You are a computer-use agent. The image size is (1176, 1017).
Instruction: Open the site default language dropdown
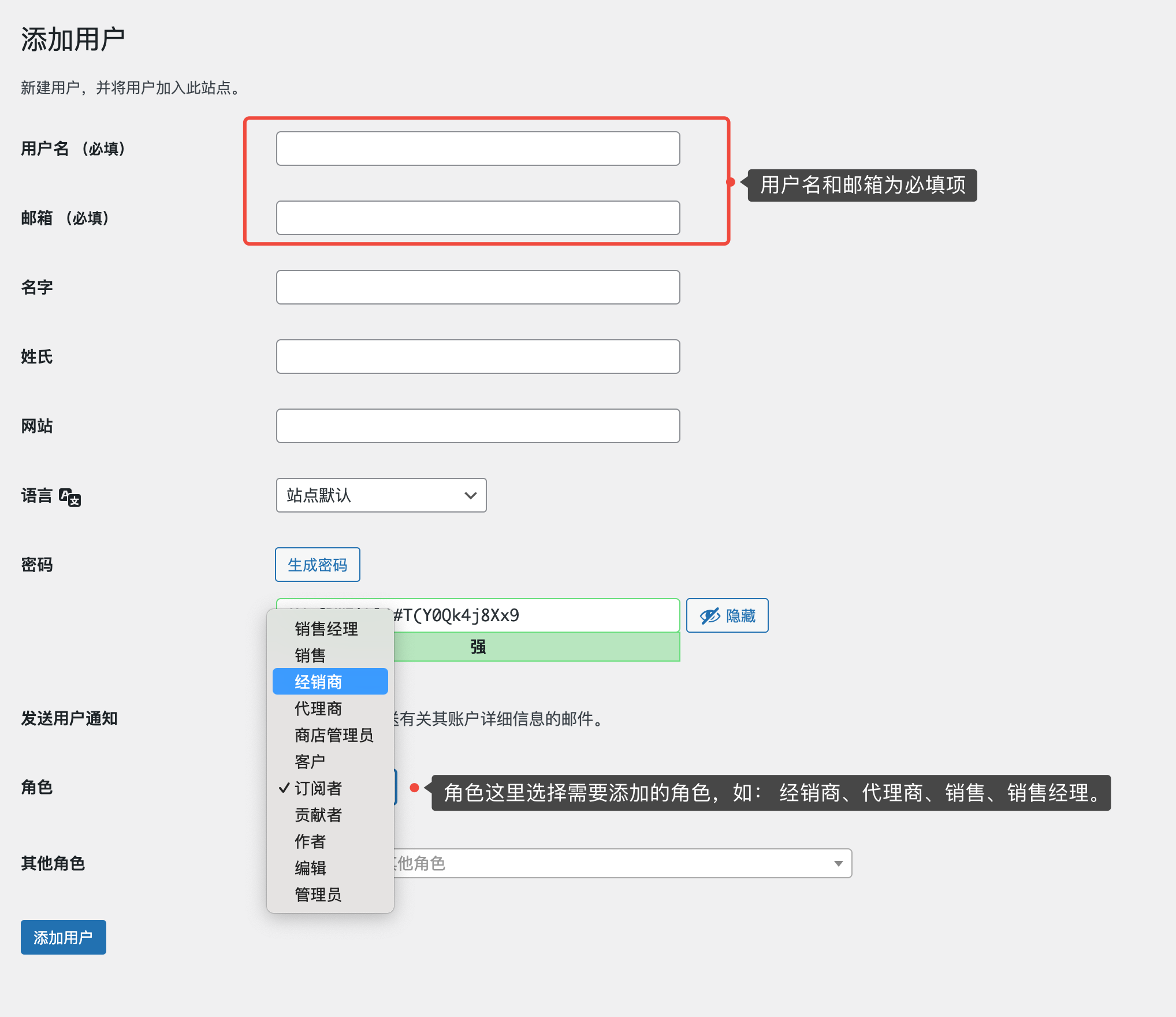click(381, 495)
